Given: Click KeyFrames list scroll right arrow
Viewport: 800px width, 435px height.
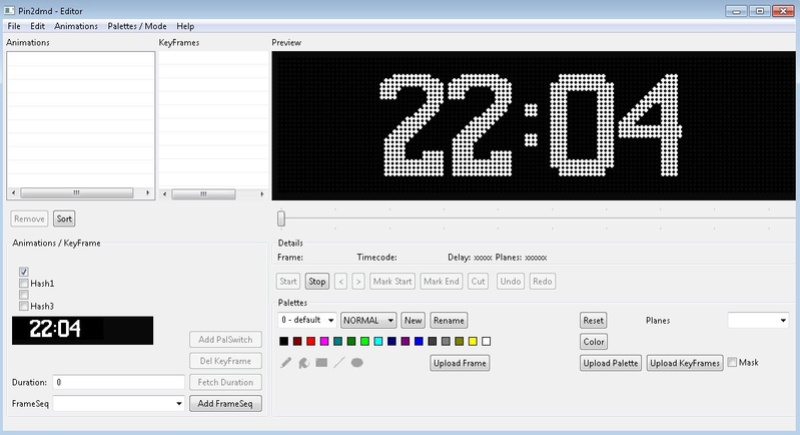Looking at the screenshot, I should [x=262, y=194].
